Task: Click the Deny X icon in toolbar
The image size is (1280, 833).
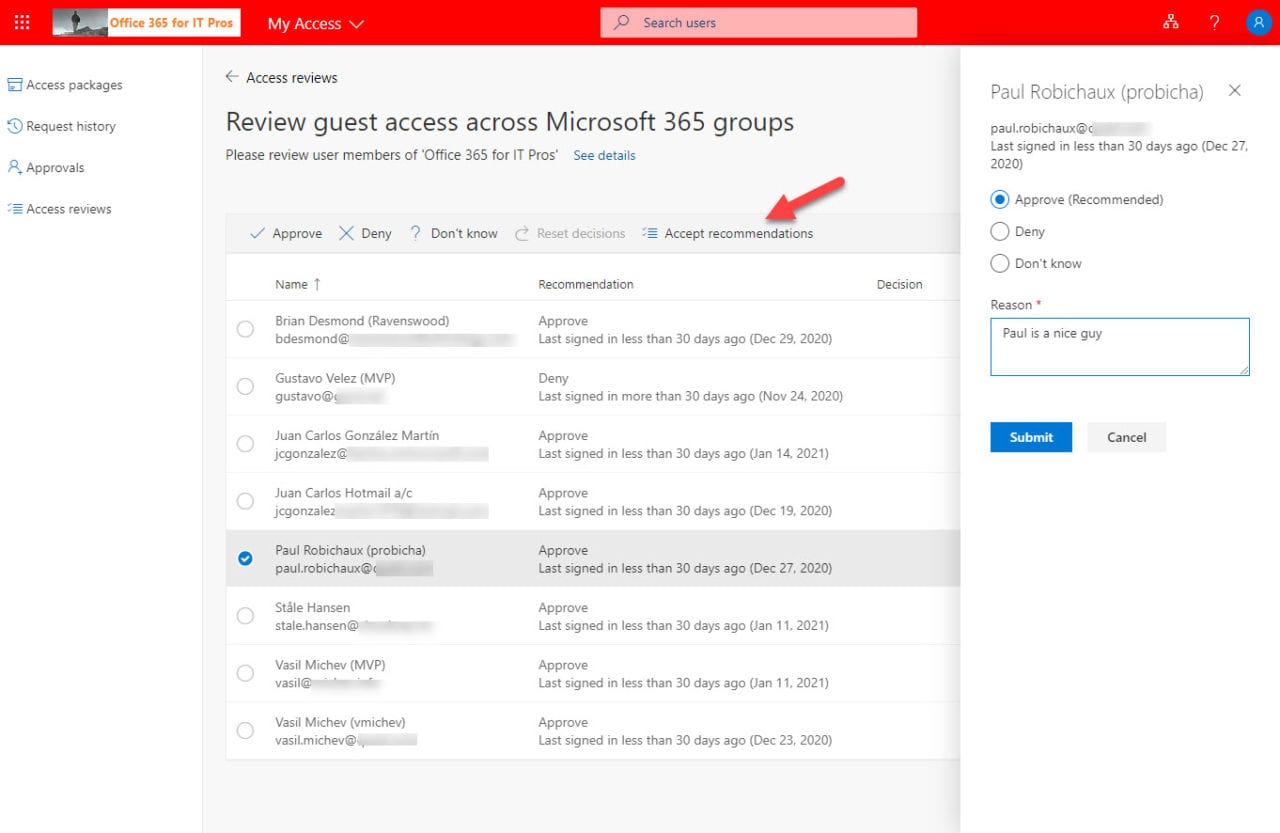Action: click(346, 233)
